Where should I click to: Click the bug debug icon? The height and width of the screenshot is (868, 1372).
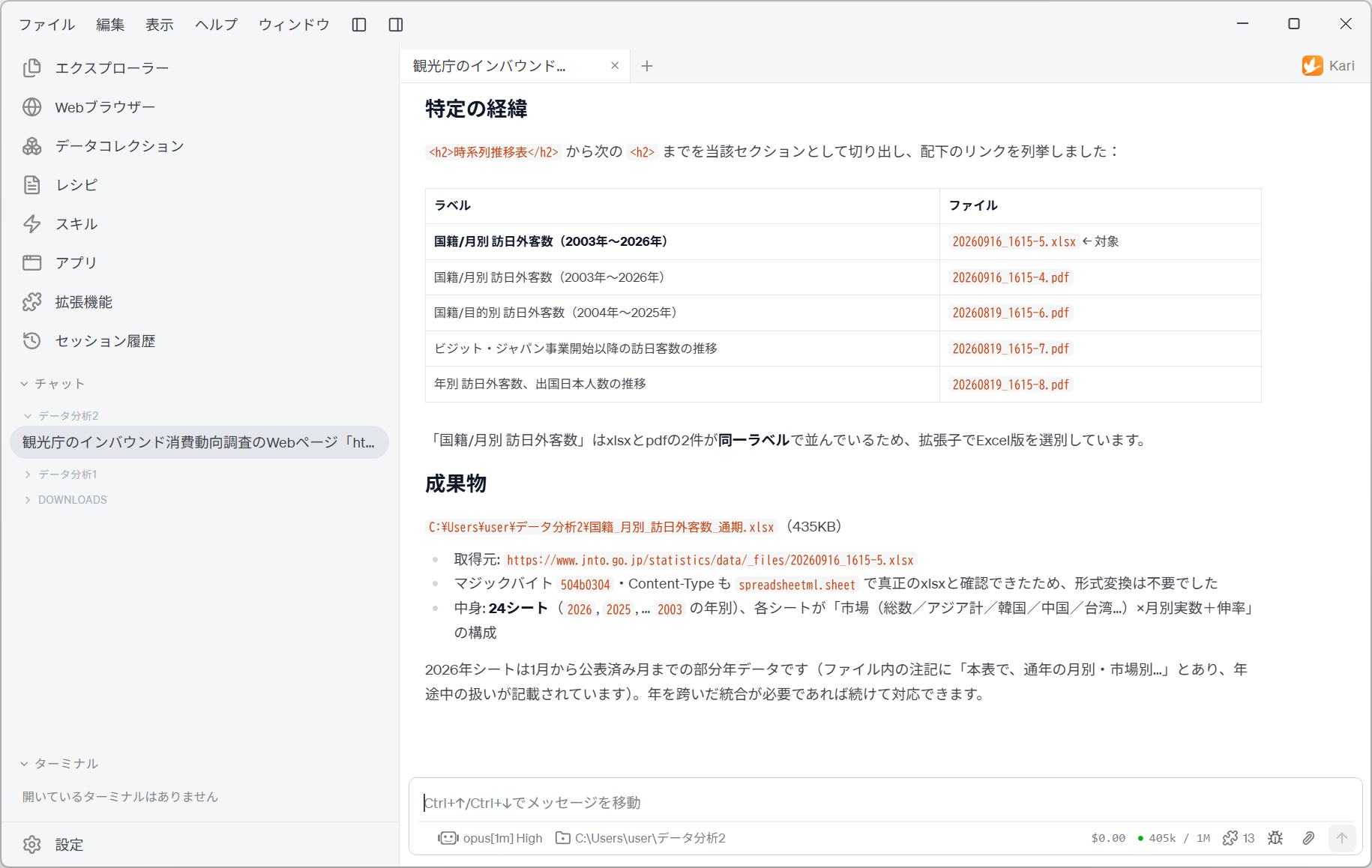tap(1275, 838)
